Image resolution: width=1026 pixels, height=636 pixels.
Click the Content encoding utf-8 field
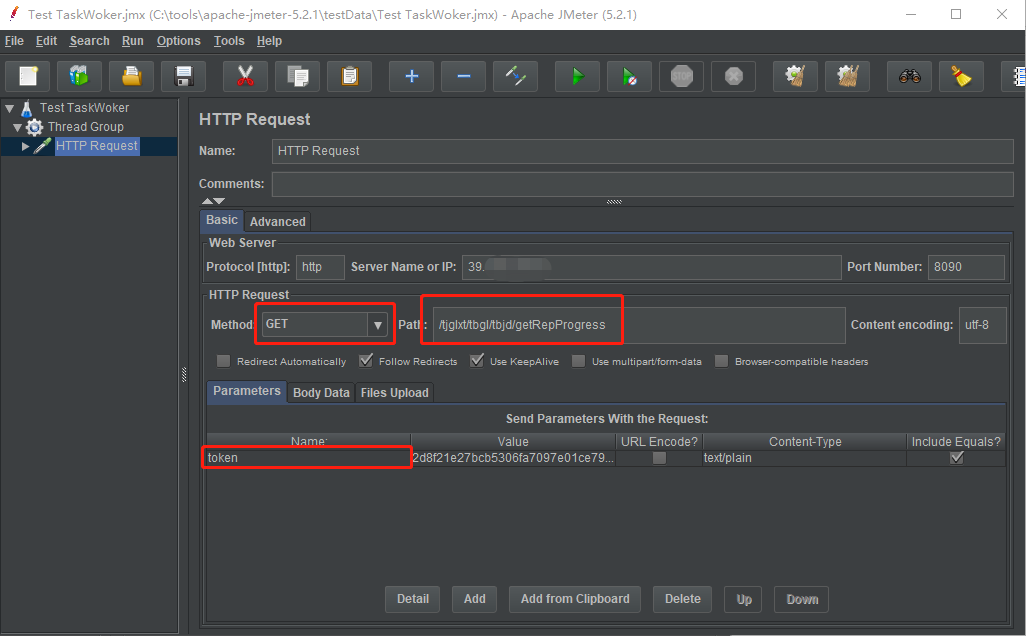[982, 325]
